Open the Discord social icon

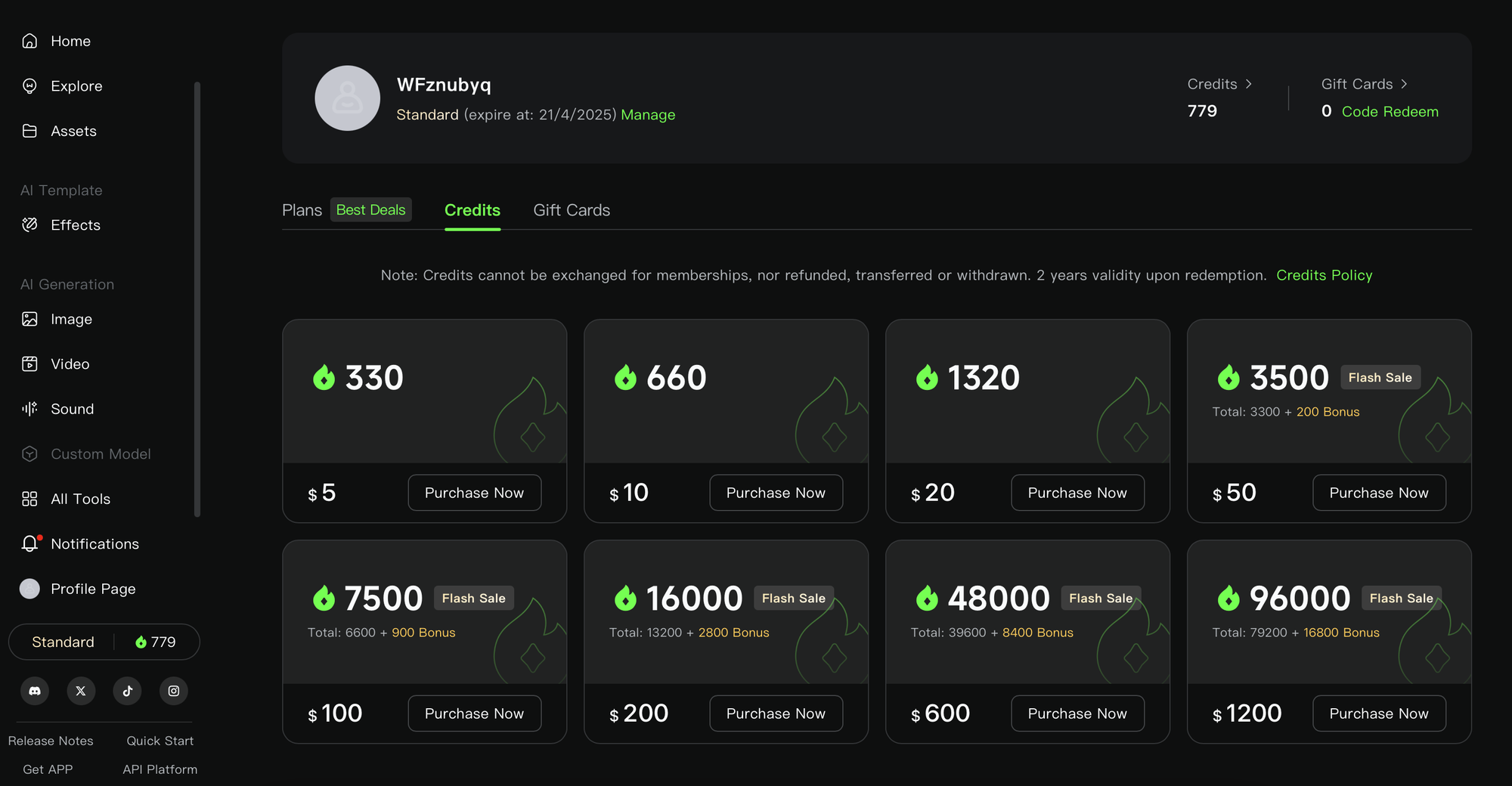tap(35, 691)
